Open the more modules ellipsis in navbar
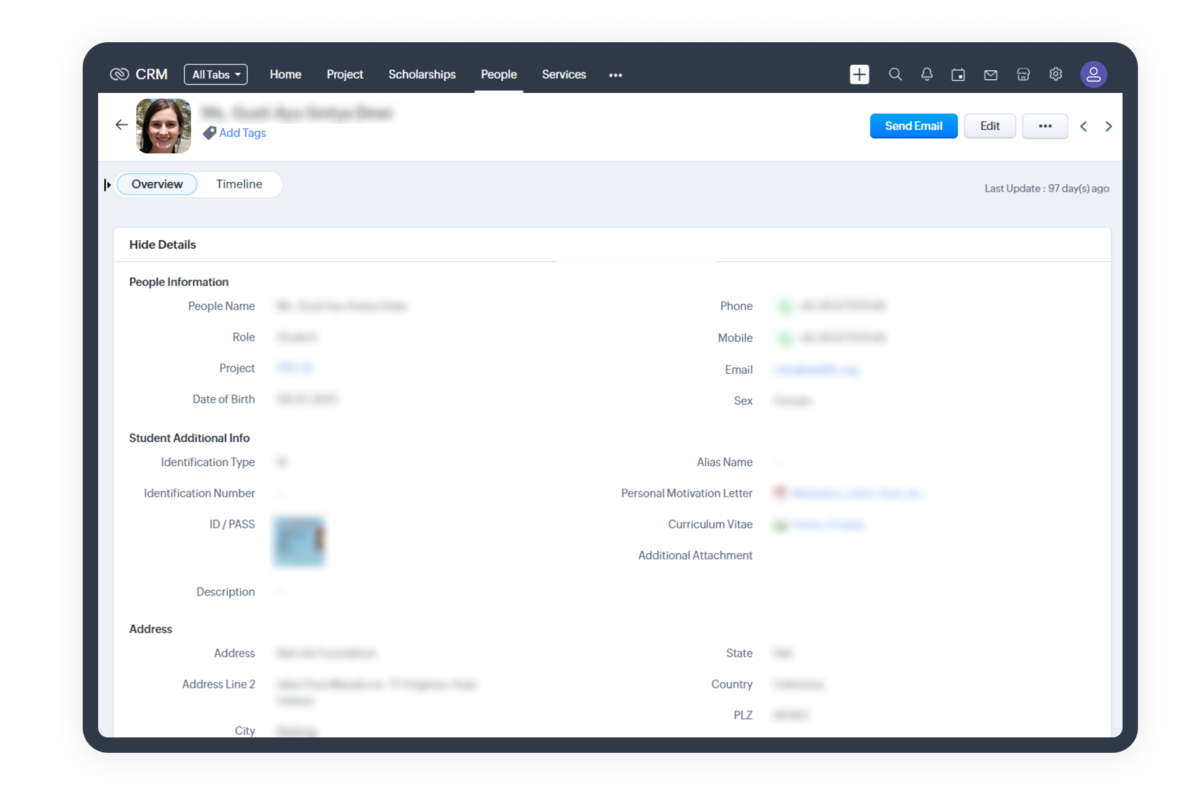This screenshot has height=799, width=1199. 615,75
